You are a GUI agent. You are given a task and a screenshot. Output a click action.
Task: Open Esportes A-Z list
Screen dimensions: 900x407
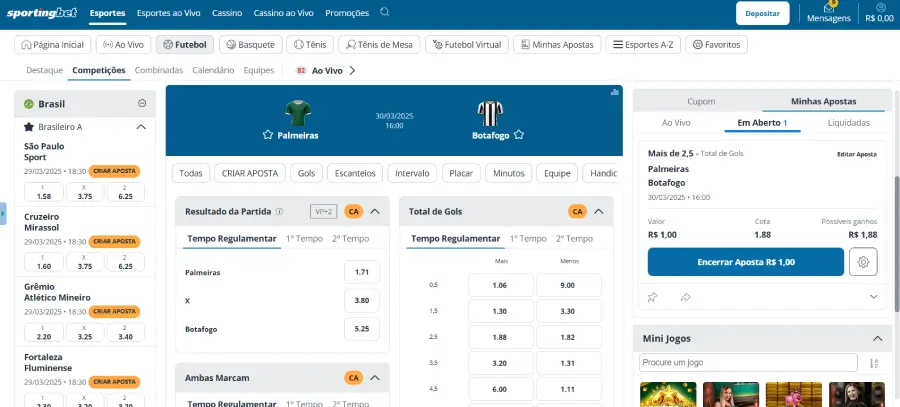[643, 45]
